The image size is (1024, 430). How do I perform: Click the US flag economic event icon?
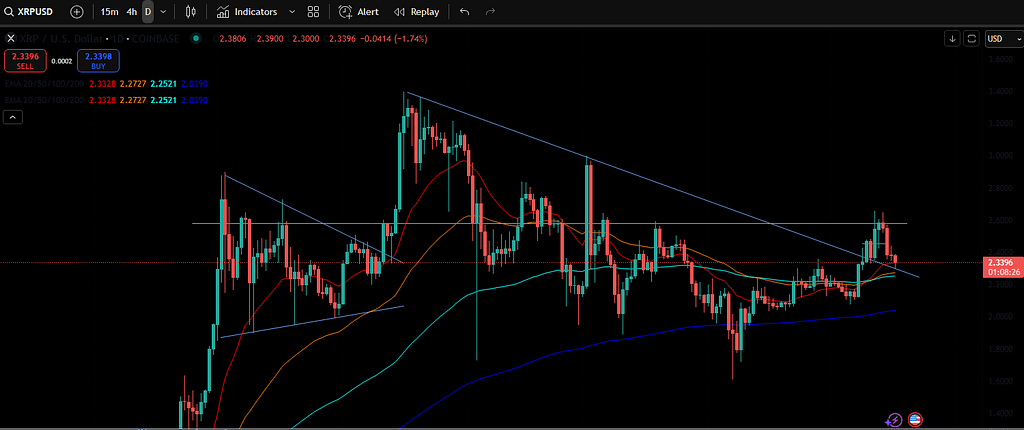tap(914, 420)
